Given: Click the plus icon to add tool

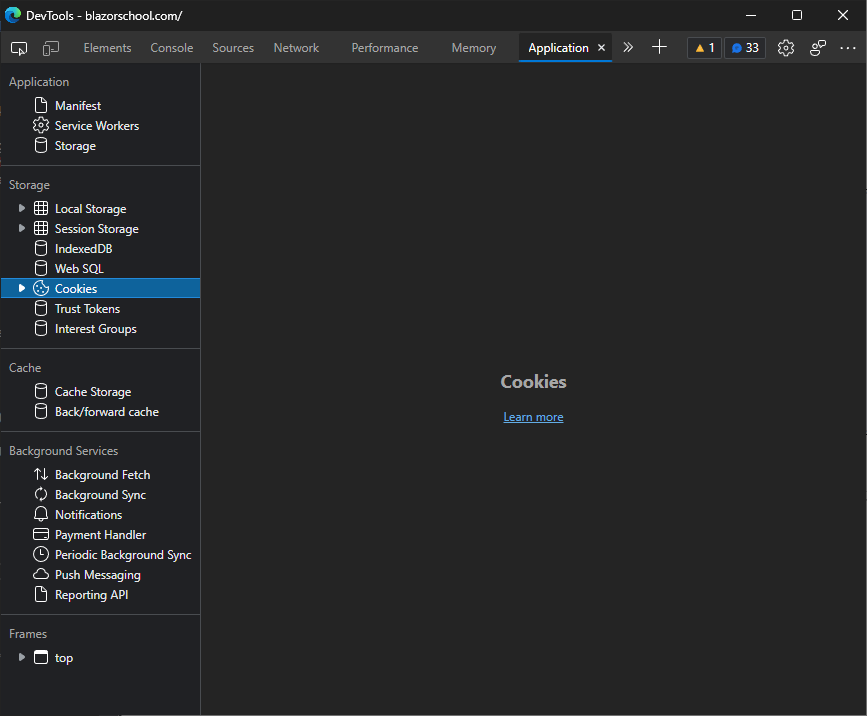Looking at the screenshot, I should [659, 47].
